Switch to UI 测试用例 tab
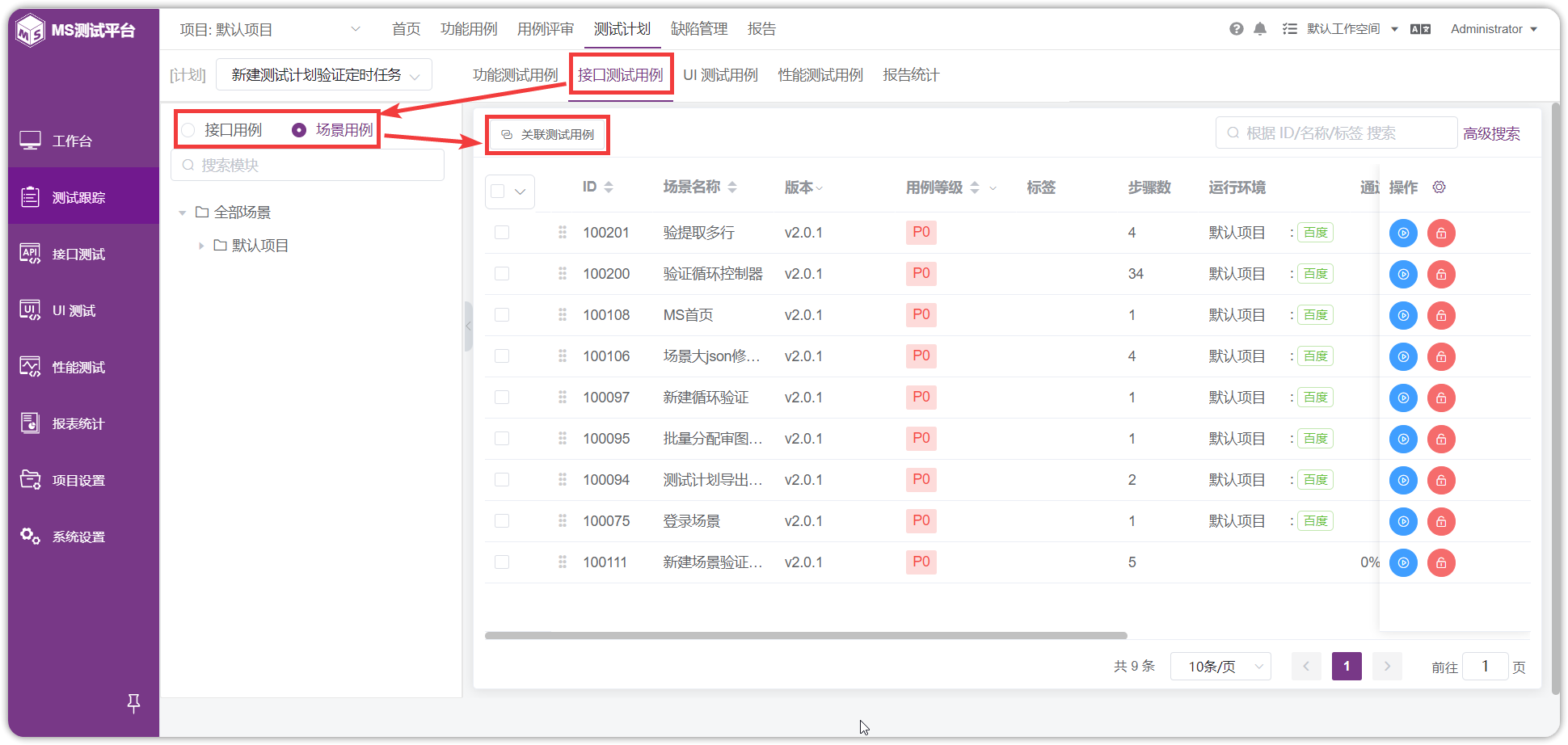Image resolution: width=1568 pixels, height=745 pixels. (x=720, y=75)
